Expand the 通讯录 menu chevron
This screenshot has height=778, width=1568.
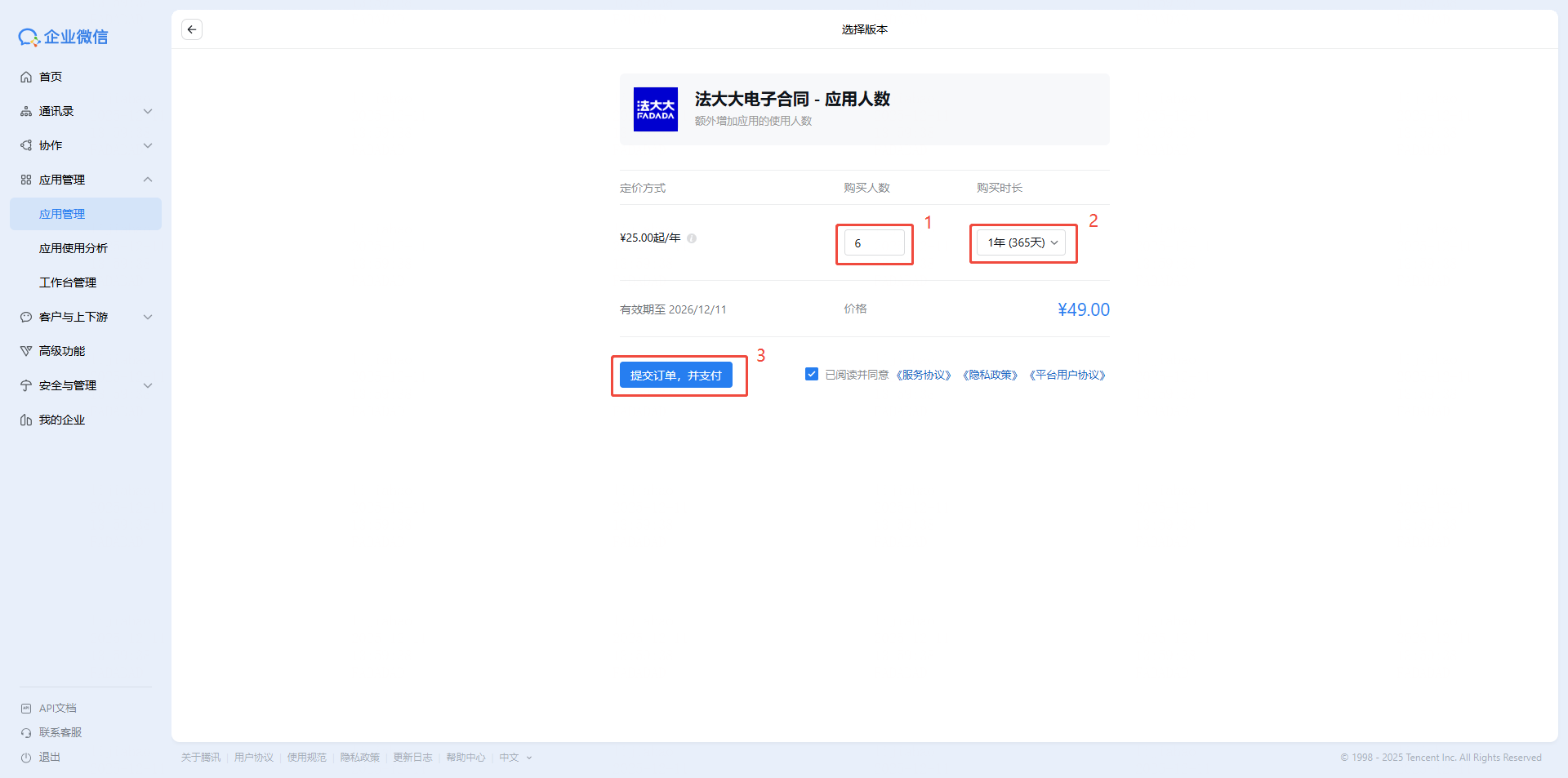[x=148, y=111]
